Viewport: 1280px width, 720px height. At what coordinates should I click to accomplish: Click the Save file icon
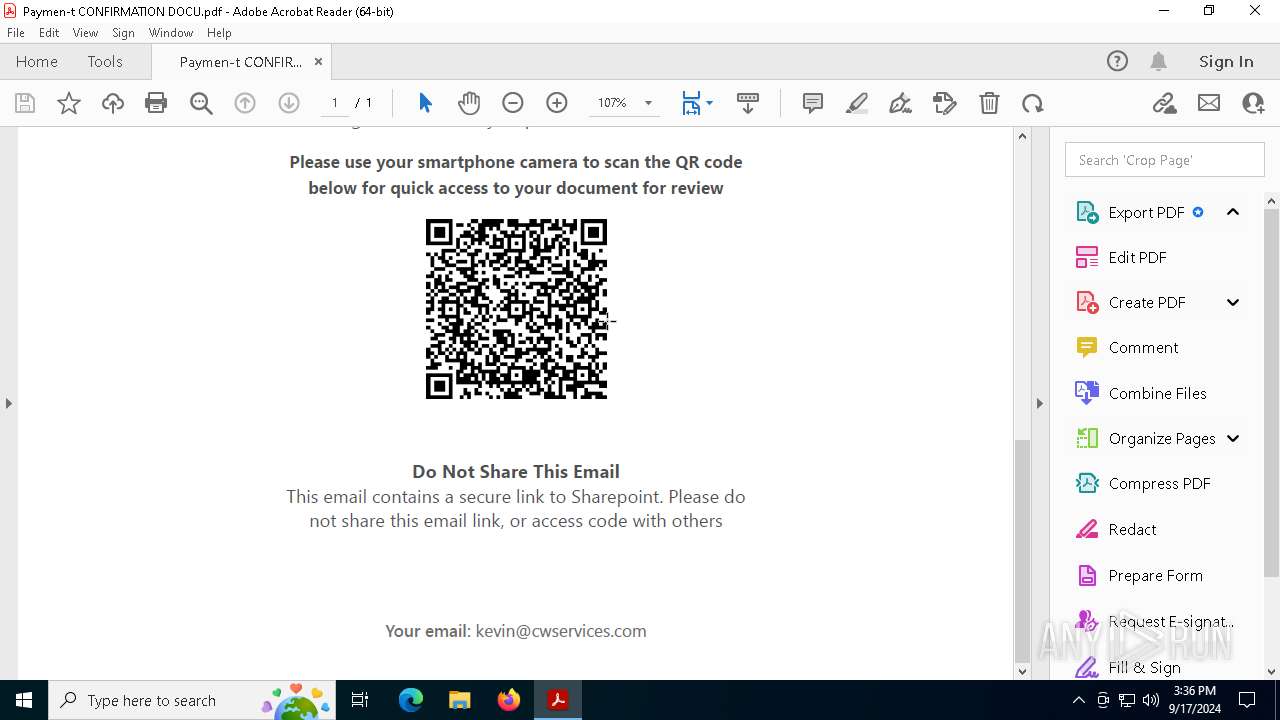pos(25,103)
